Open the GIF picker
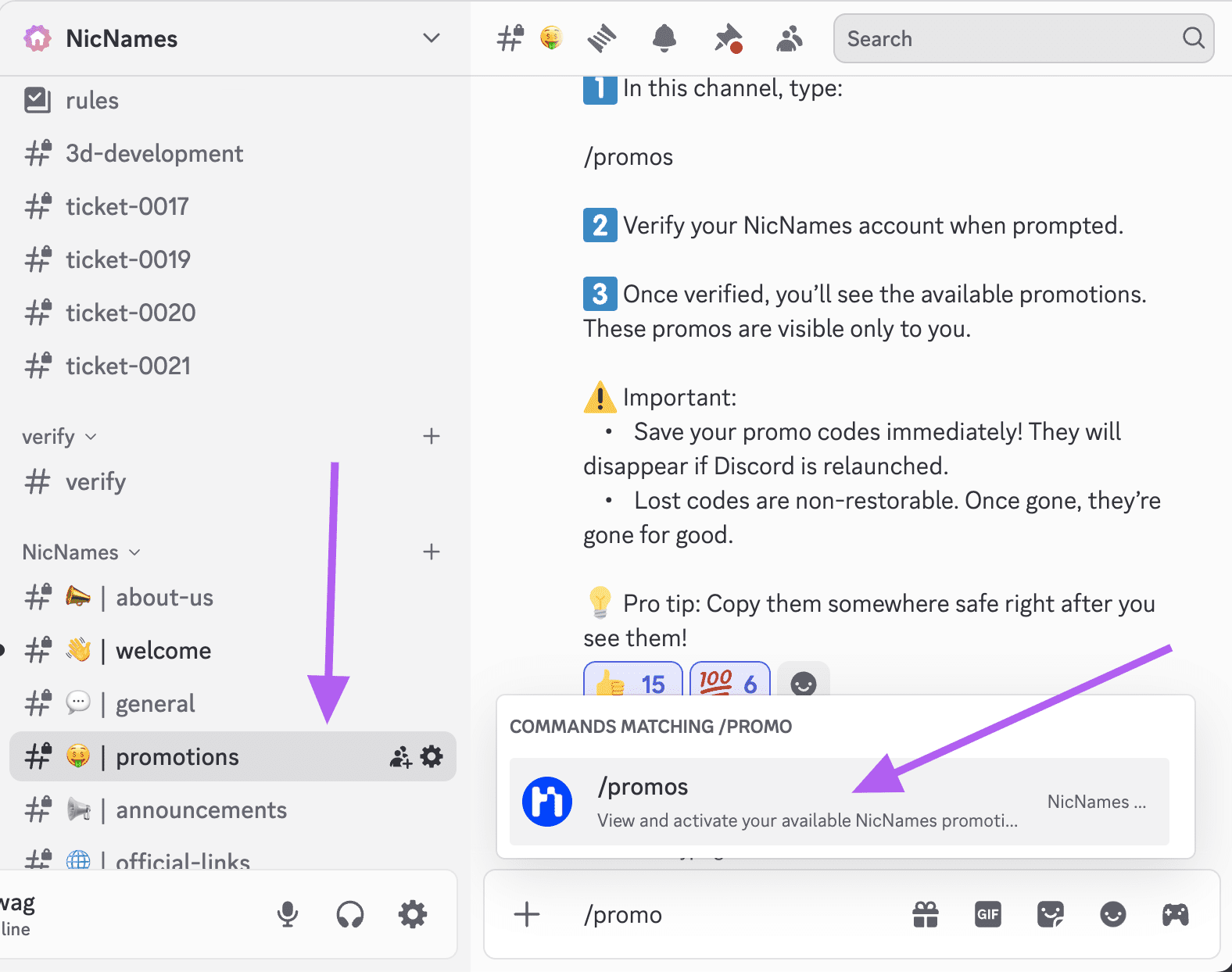1232x972 pixels. coord(988,914)
